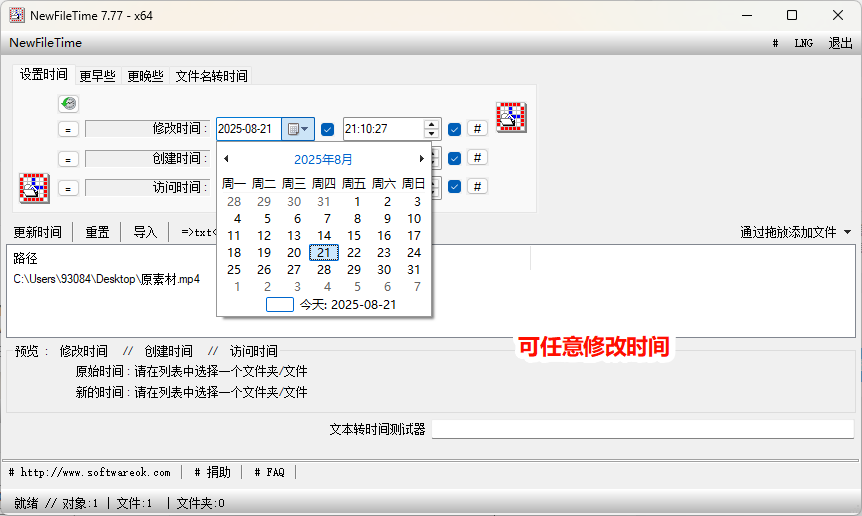Go to previous month in calendar
Viewport: 862px width, 516px height.
226,159
